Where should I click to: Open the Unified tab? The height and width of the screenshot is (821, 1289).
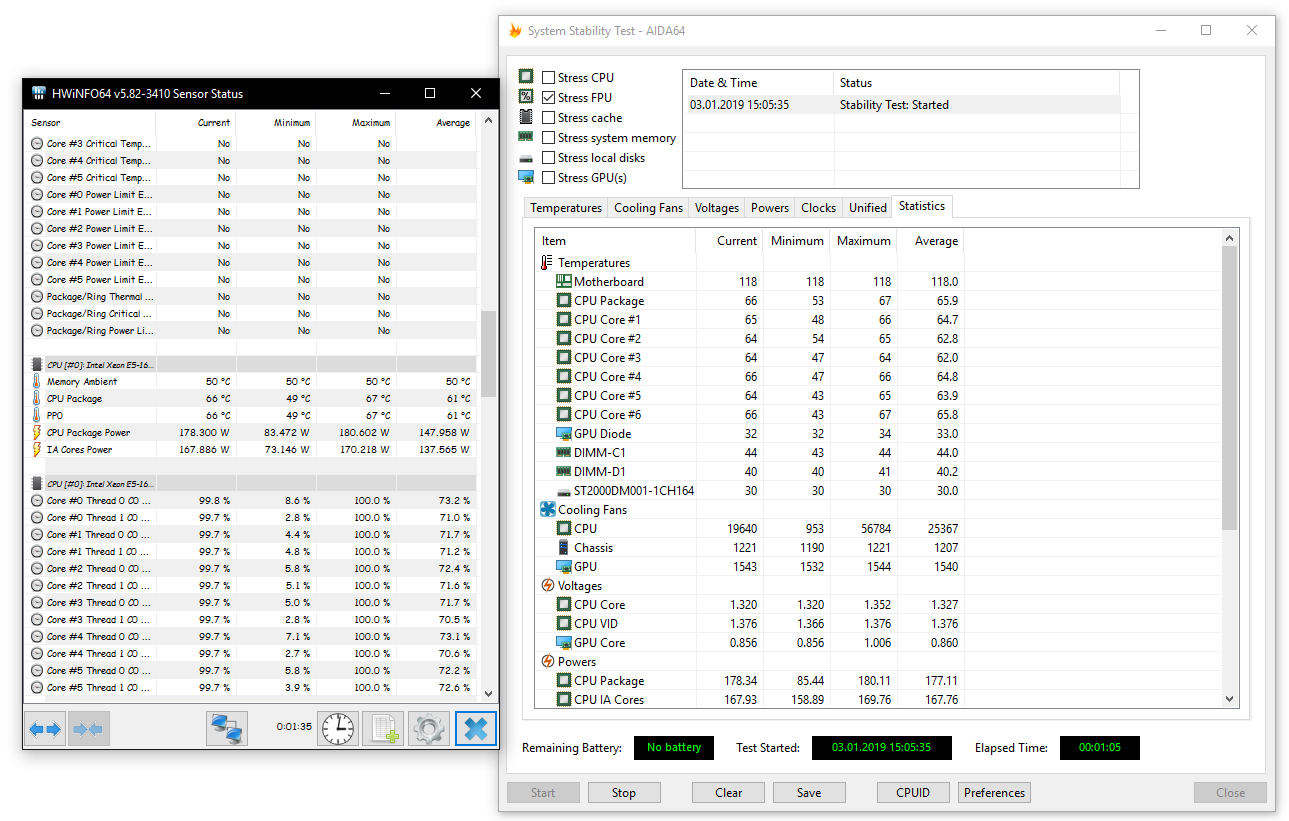coord(868,208)
